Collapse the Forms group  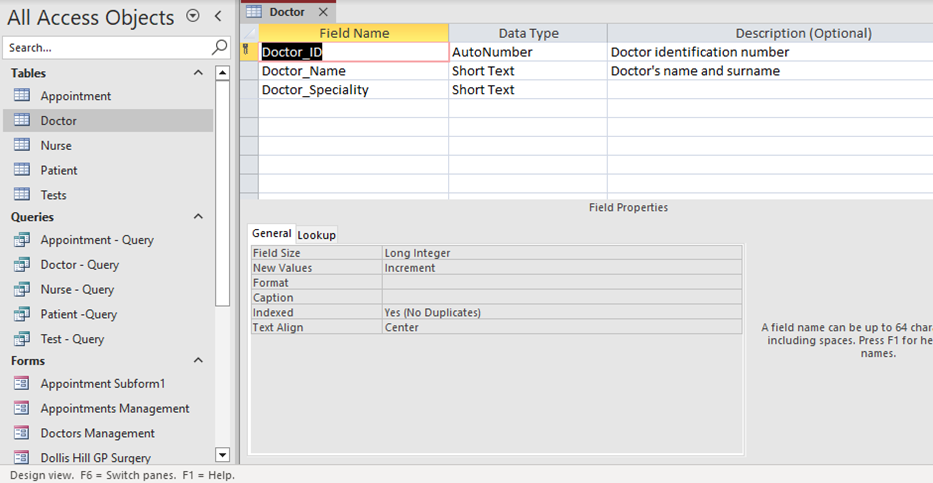pos(198,361)
